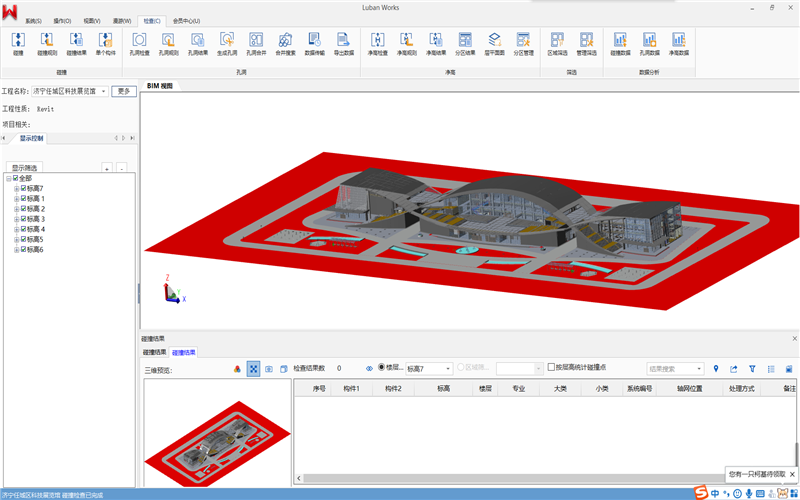Uncheck the 标高7 tree checkbox
This screenshot has width=800, height=500.
pos(23,188)
